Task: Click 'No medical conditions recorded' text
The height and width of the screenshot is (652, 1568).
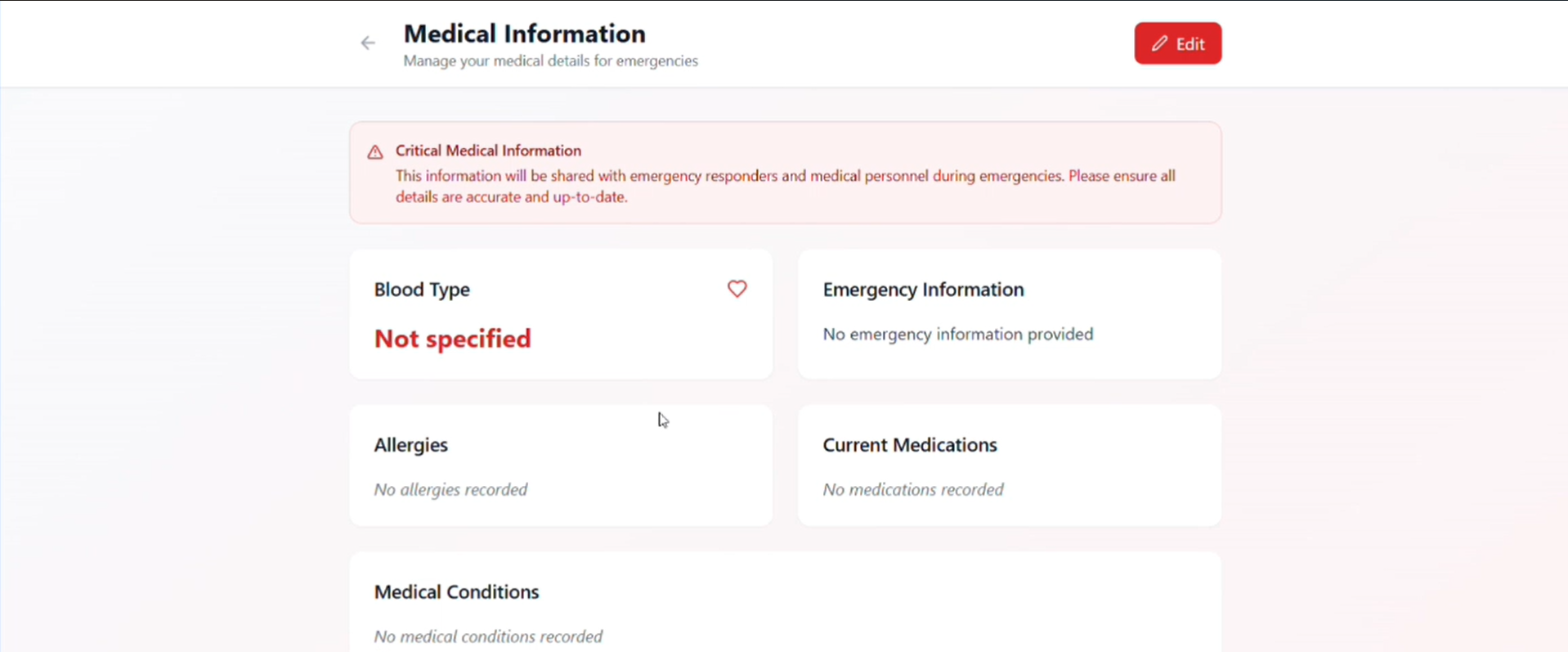Action: (488, 636)
